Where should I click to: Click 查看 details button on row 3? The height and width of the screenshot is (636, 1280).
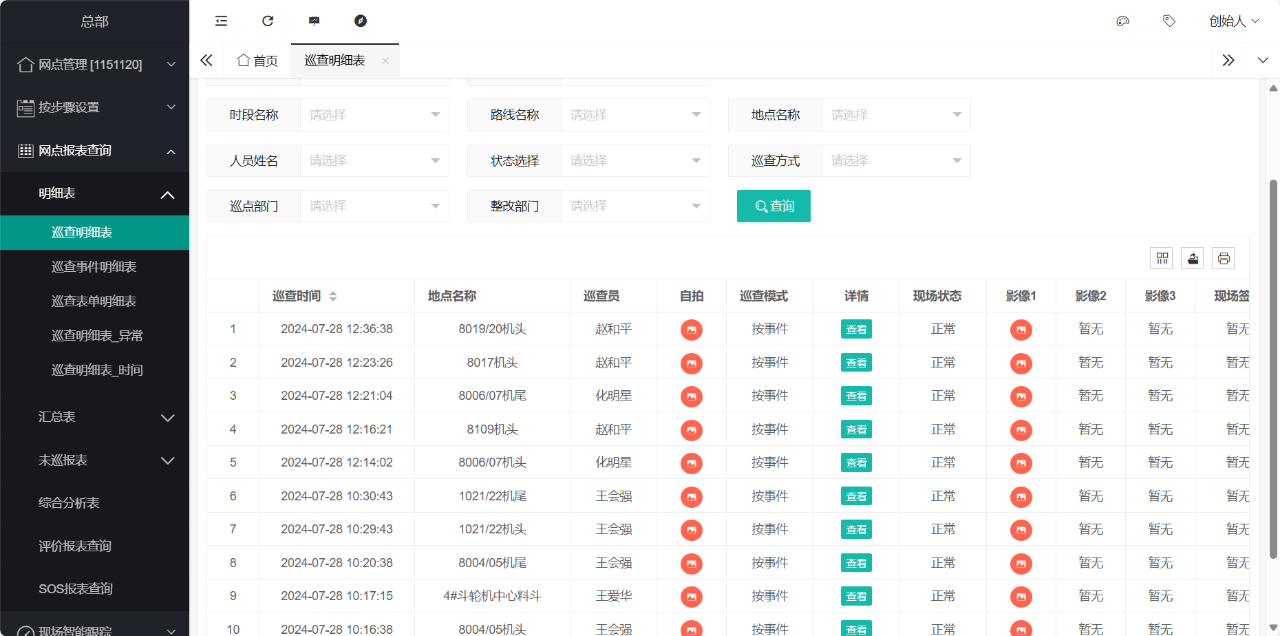[x=856, y=395]
